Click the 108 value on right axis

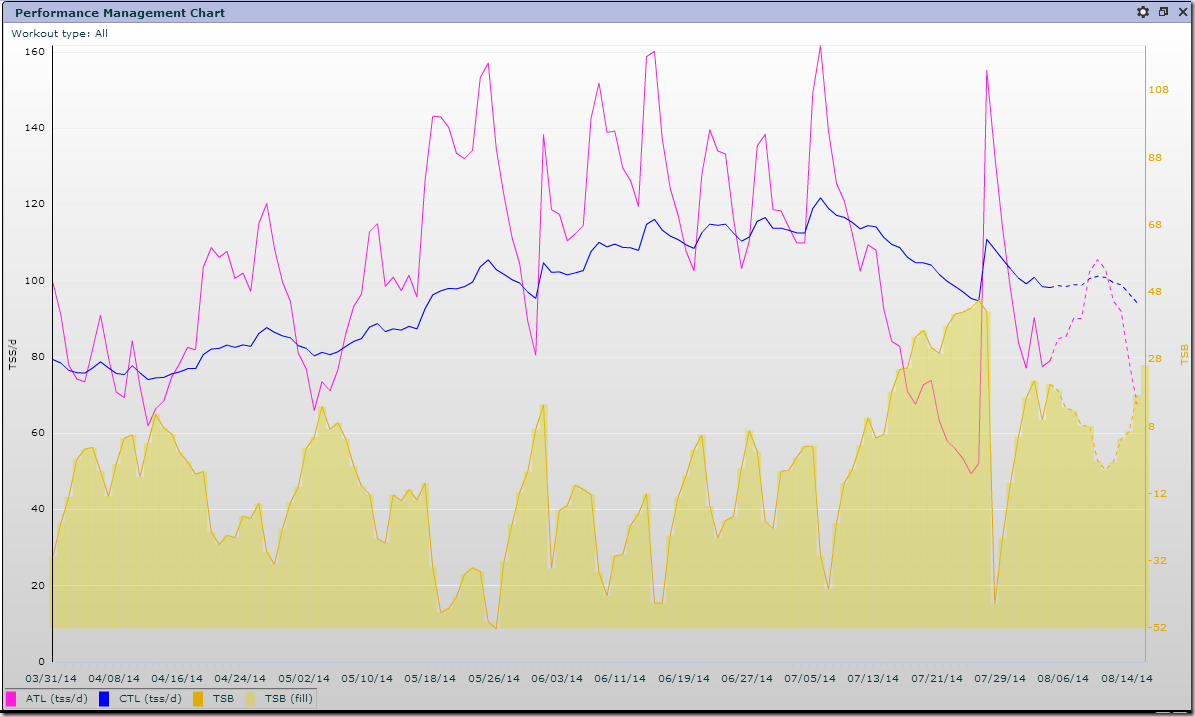point(1159,90)
